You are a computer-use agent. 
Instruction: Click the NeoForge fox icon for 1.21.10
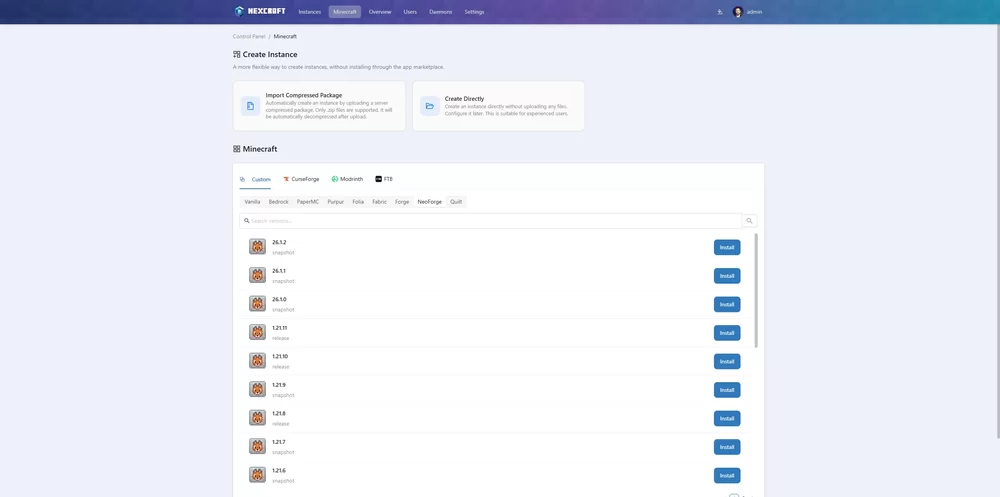click(258, 360)
